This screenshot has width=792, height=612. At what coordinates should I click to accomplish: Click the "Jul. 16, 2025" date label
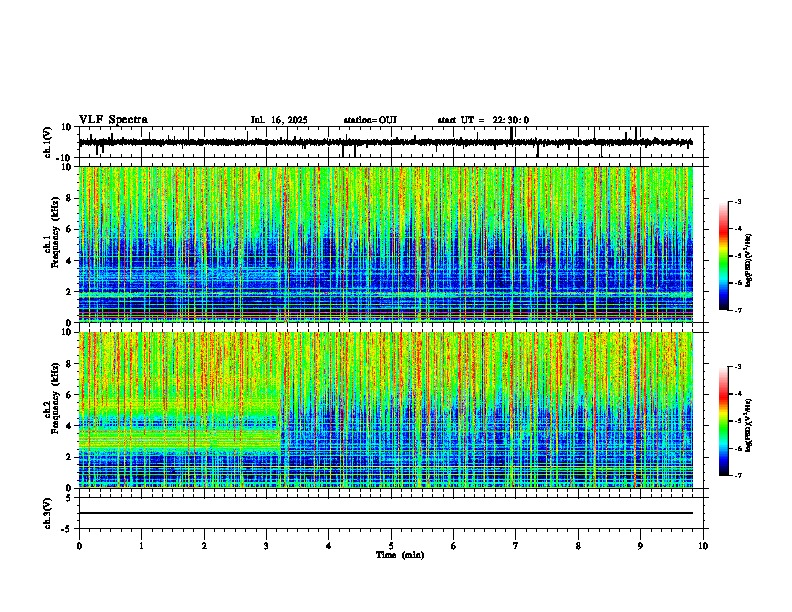tap(279, 120)
